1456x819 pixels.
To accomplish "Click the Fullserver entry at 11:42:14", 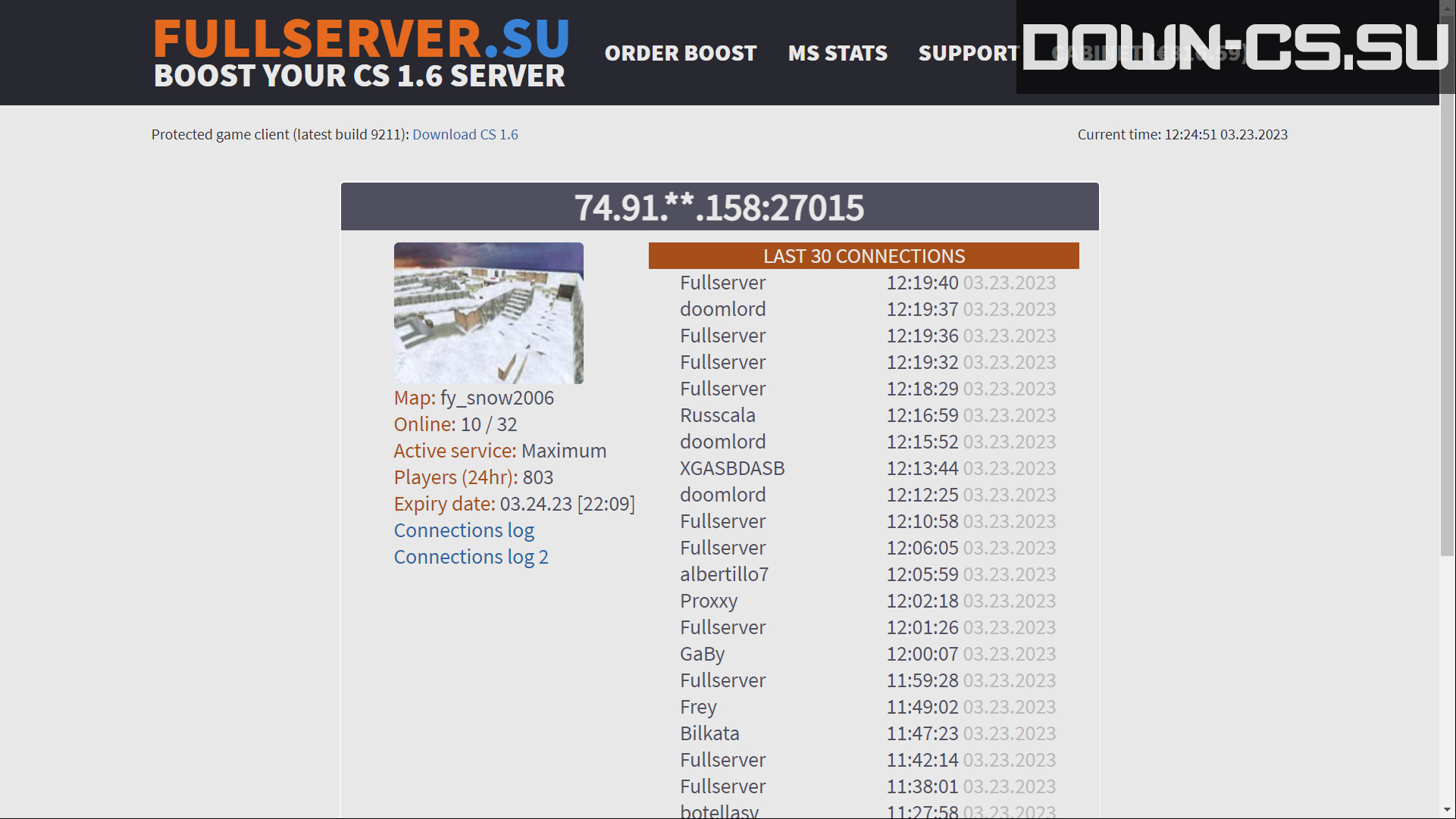I will tap(722, 760).
